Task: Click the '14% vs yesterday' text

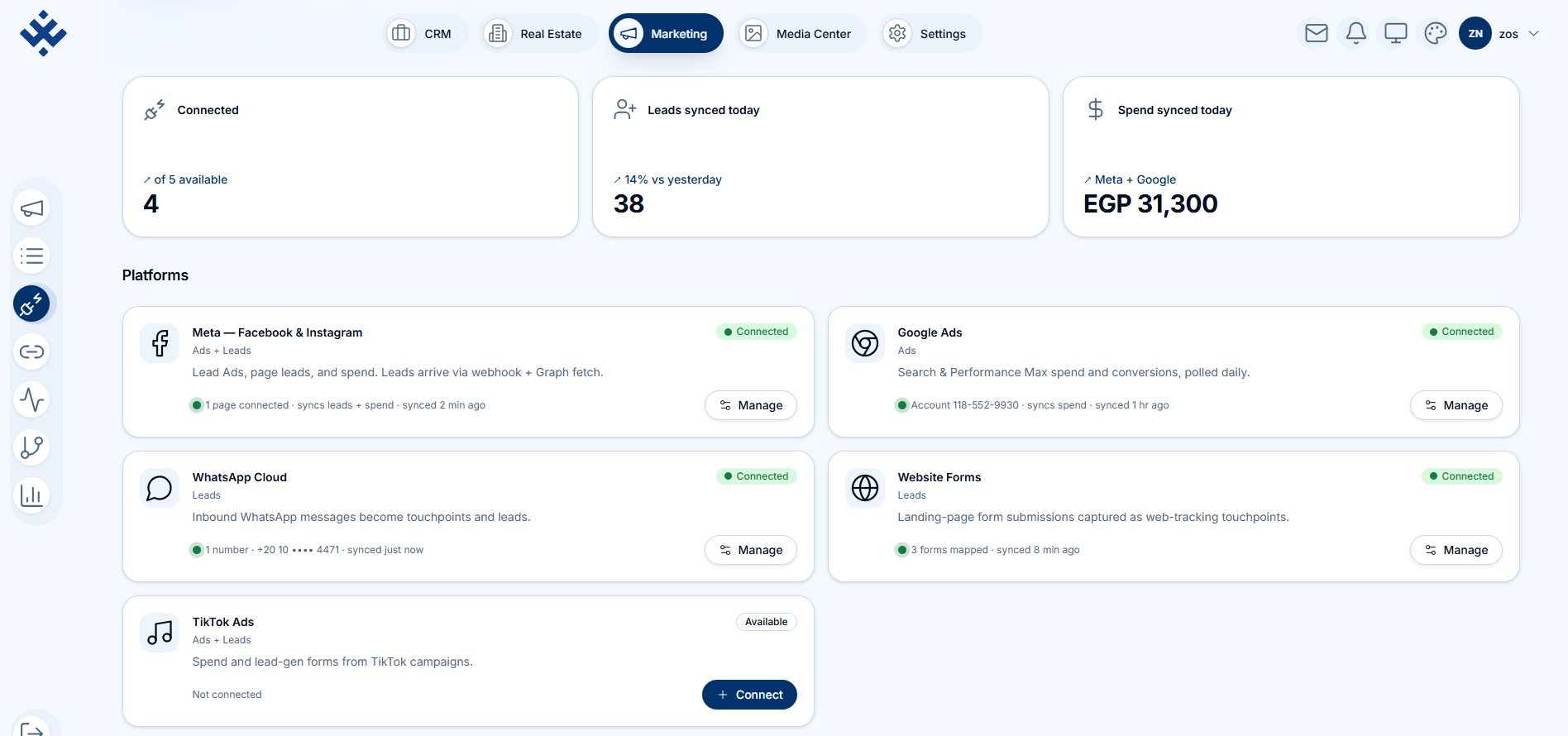Action: (672, 179)
